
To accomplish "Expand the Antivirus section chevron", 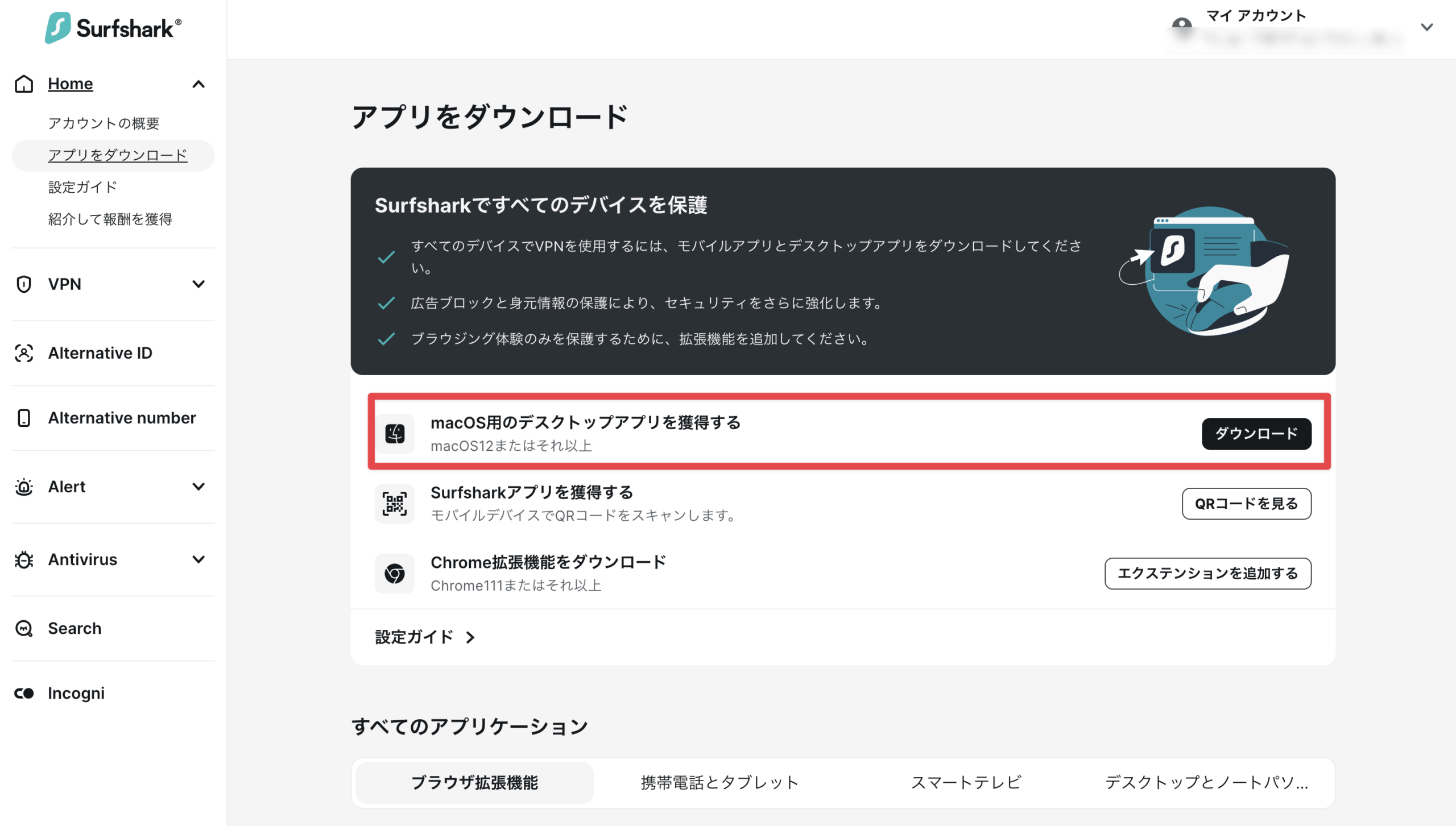I will tap(198, 559).
